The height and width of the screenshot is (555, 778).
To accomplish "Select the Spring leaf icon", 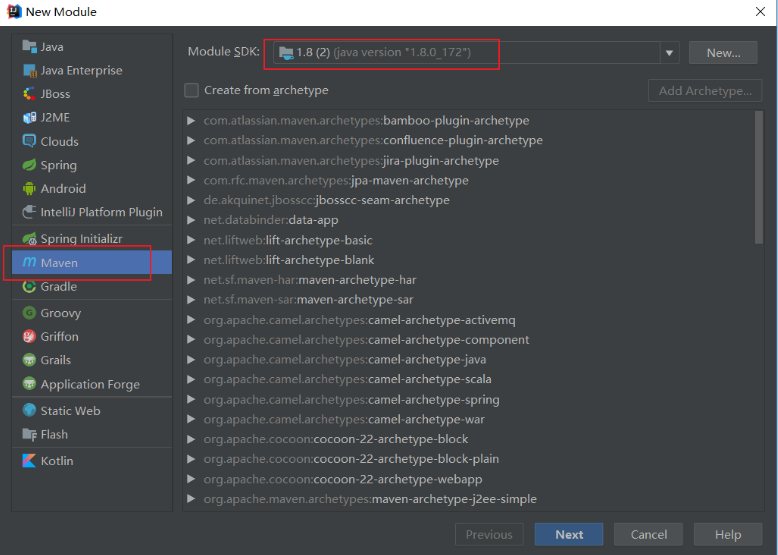I will click(29, 165).
